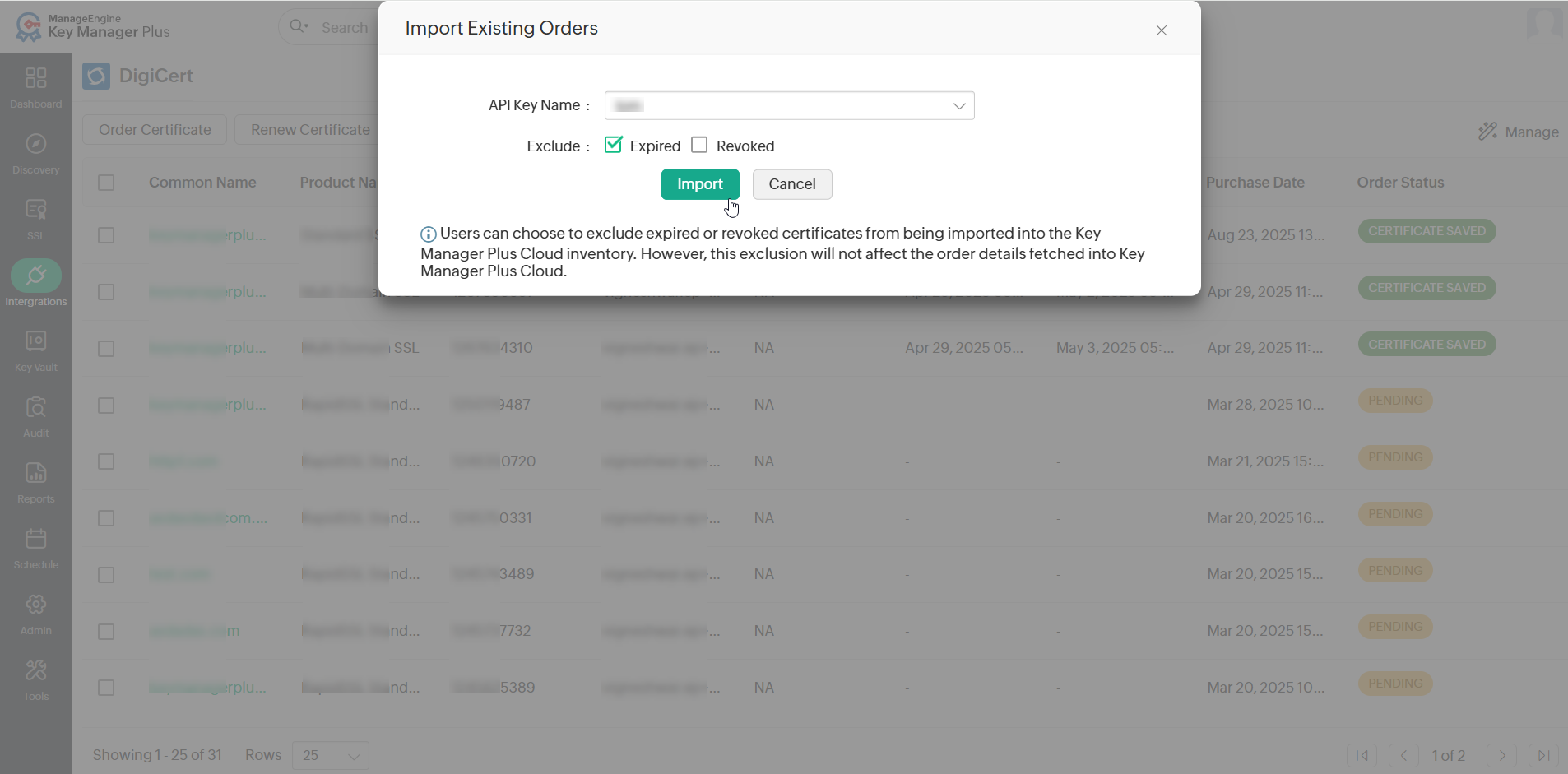This screenshot has height=774, width=1568.
Task: Click the '1 of 2' page indicator
Action: [1449, 755]
